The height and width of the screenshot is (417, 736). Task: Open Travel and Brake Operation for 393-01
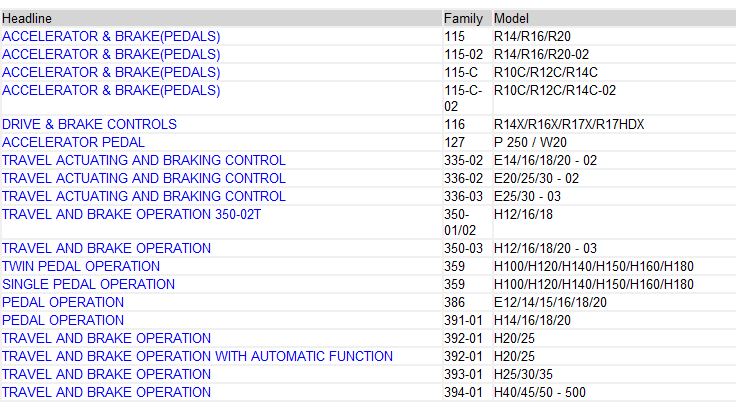pos(107,374)
